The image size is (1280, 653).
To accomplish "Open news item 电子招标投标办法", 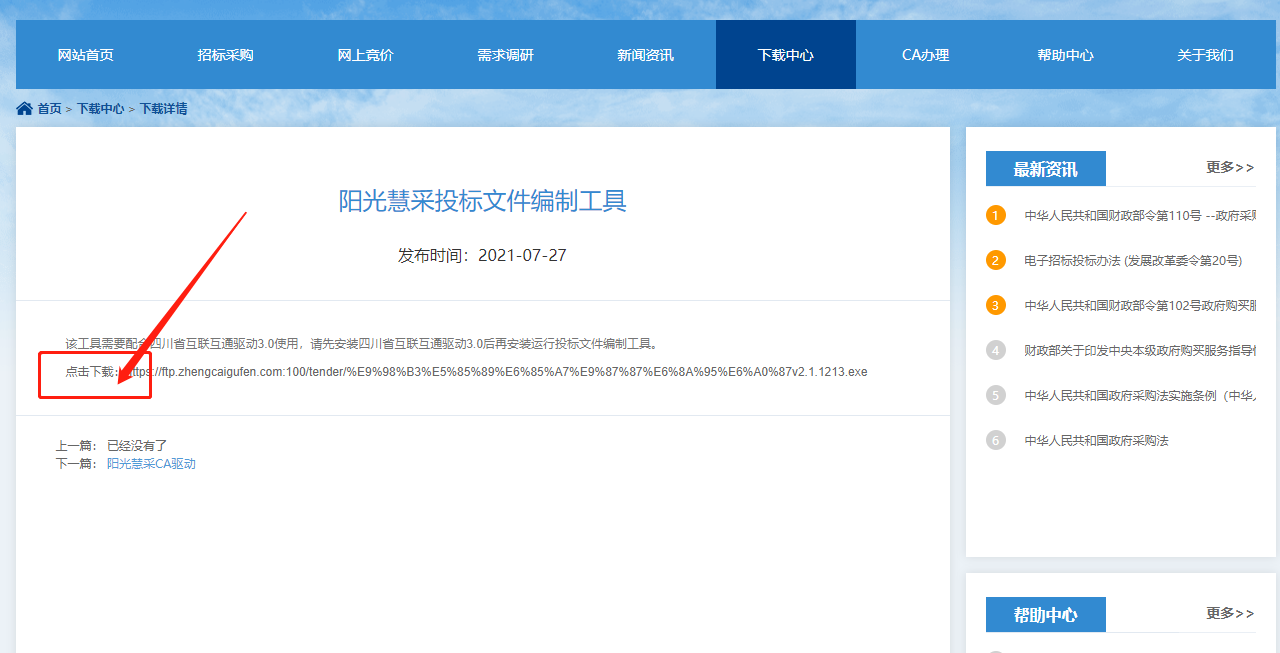I will coord(1133,260).
